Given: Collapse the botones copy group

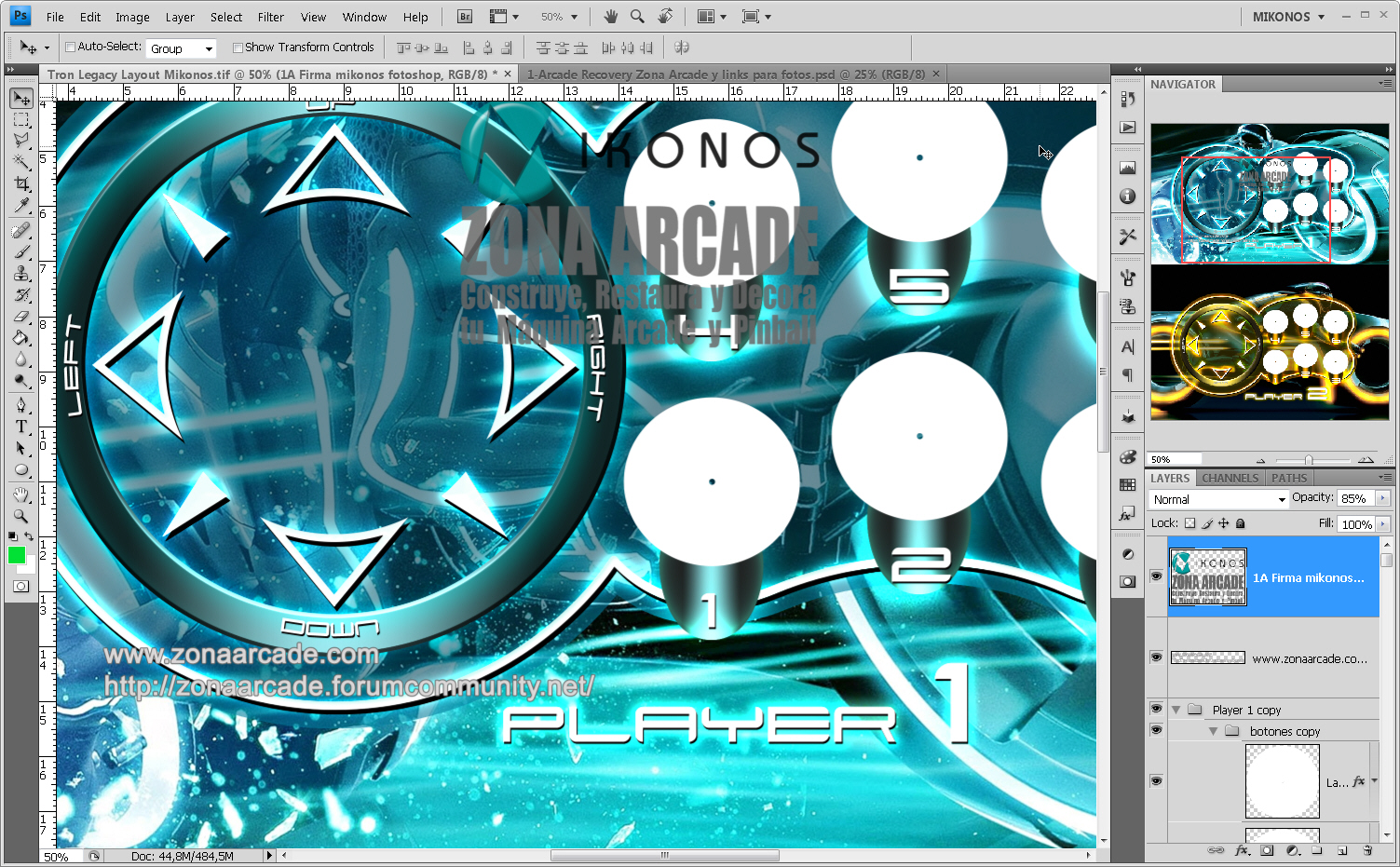Looking at the screenshot, I should 1213,731.
